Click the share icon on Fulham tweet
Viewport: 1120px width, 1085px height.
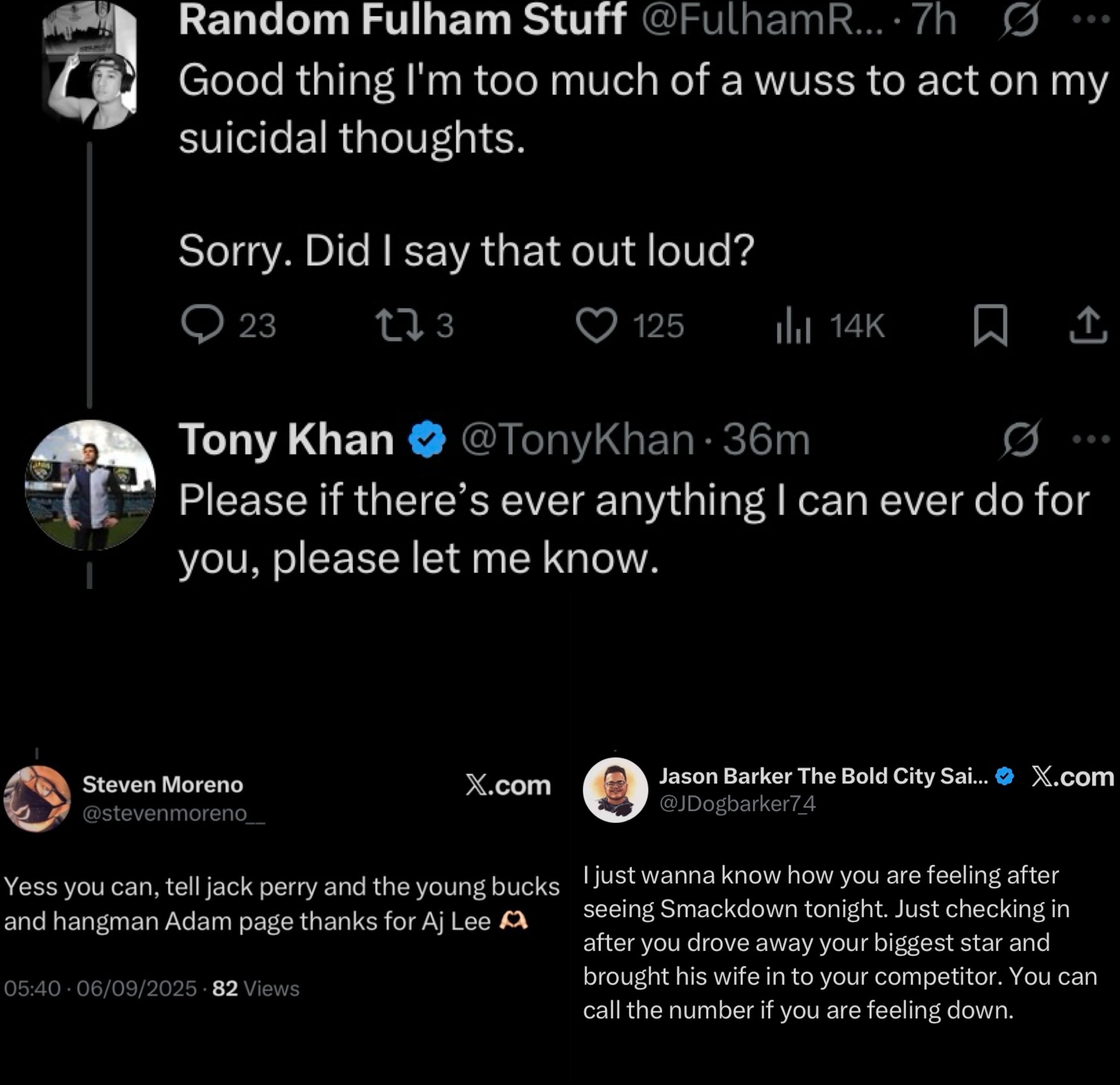1088,325
